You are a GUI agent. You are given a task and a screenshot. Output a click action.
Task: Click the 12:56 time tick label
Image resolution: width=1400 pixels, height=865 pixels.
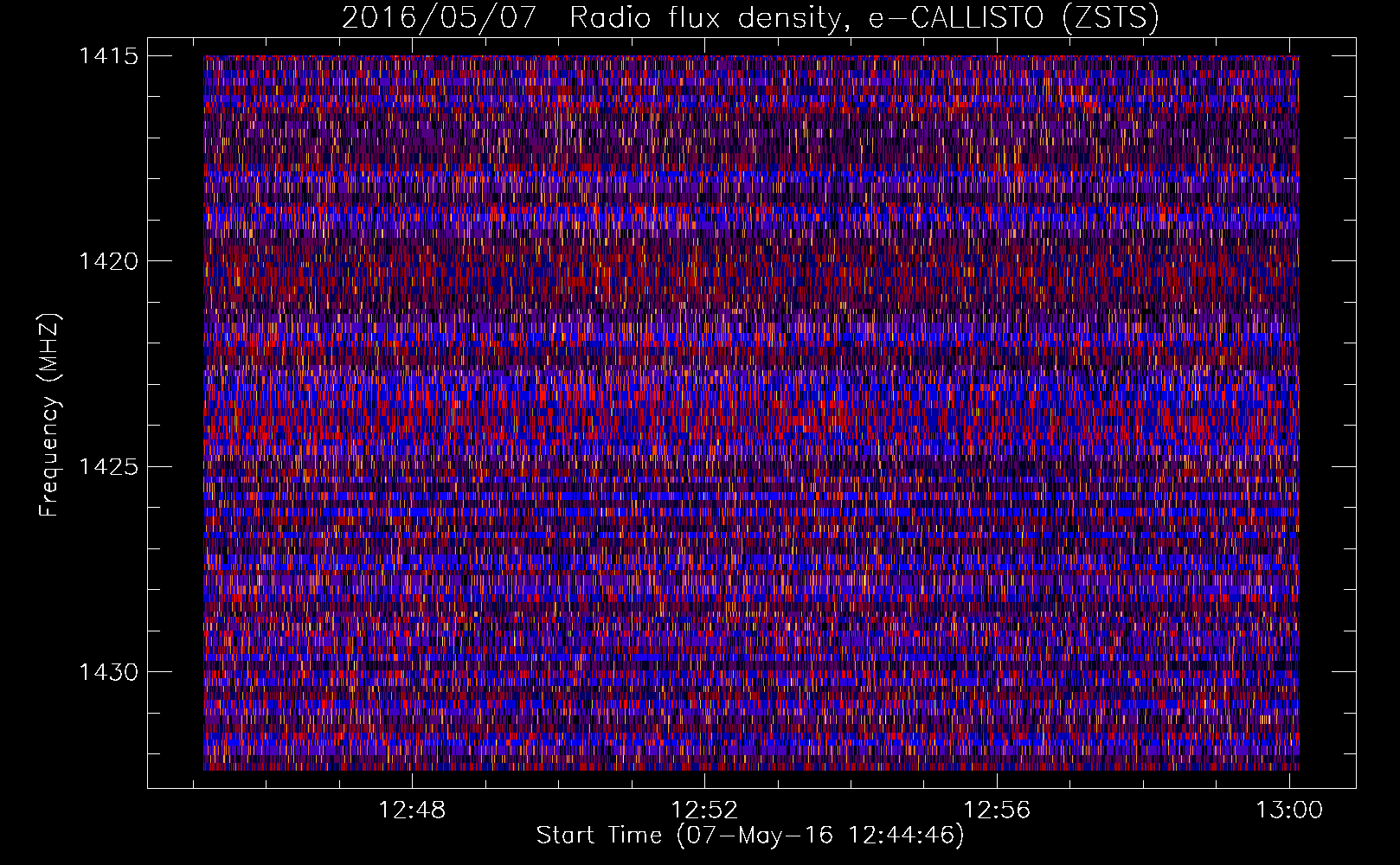(x=998, y=810)
